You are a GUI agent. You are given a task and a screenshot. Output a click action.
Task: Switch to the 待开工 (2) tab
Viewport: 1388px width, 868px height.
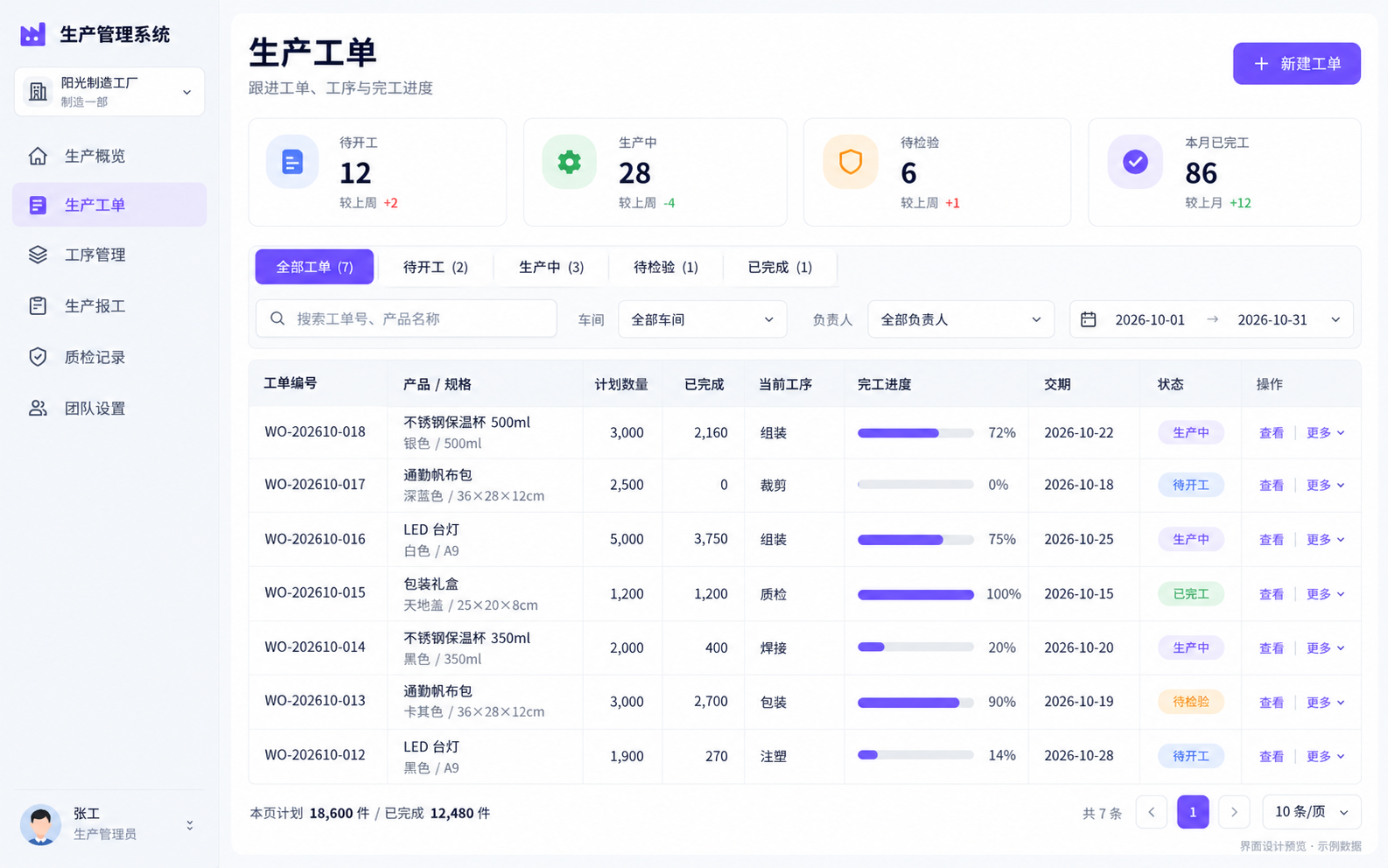[x=436, y=267]
